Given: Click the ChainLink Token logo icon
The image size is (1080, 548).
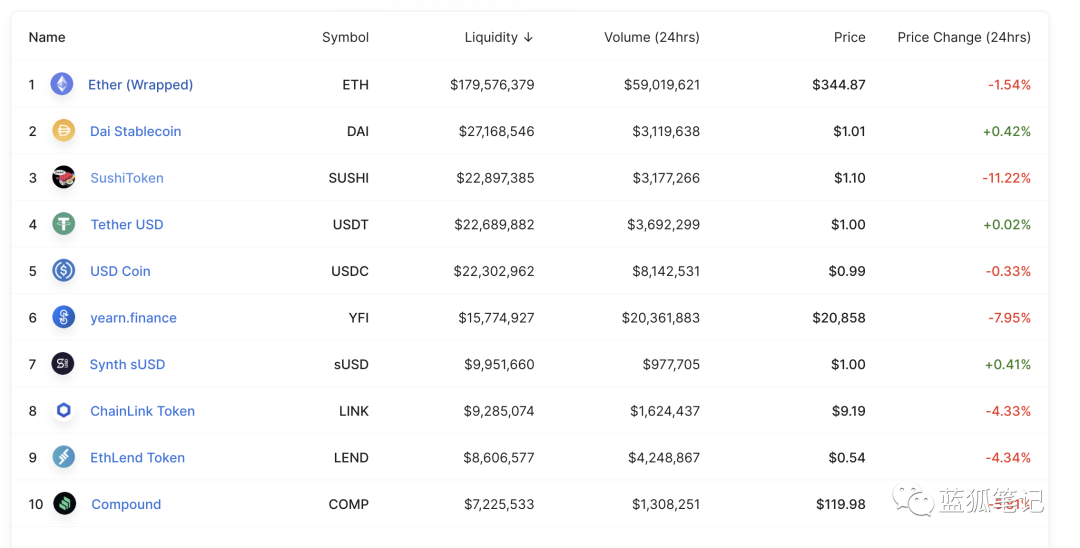Looking at the screenshot, I should tap(63, 410).
